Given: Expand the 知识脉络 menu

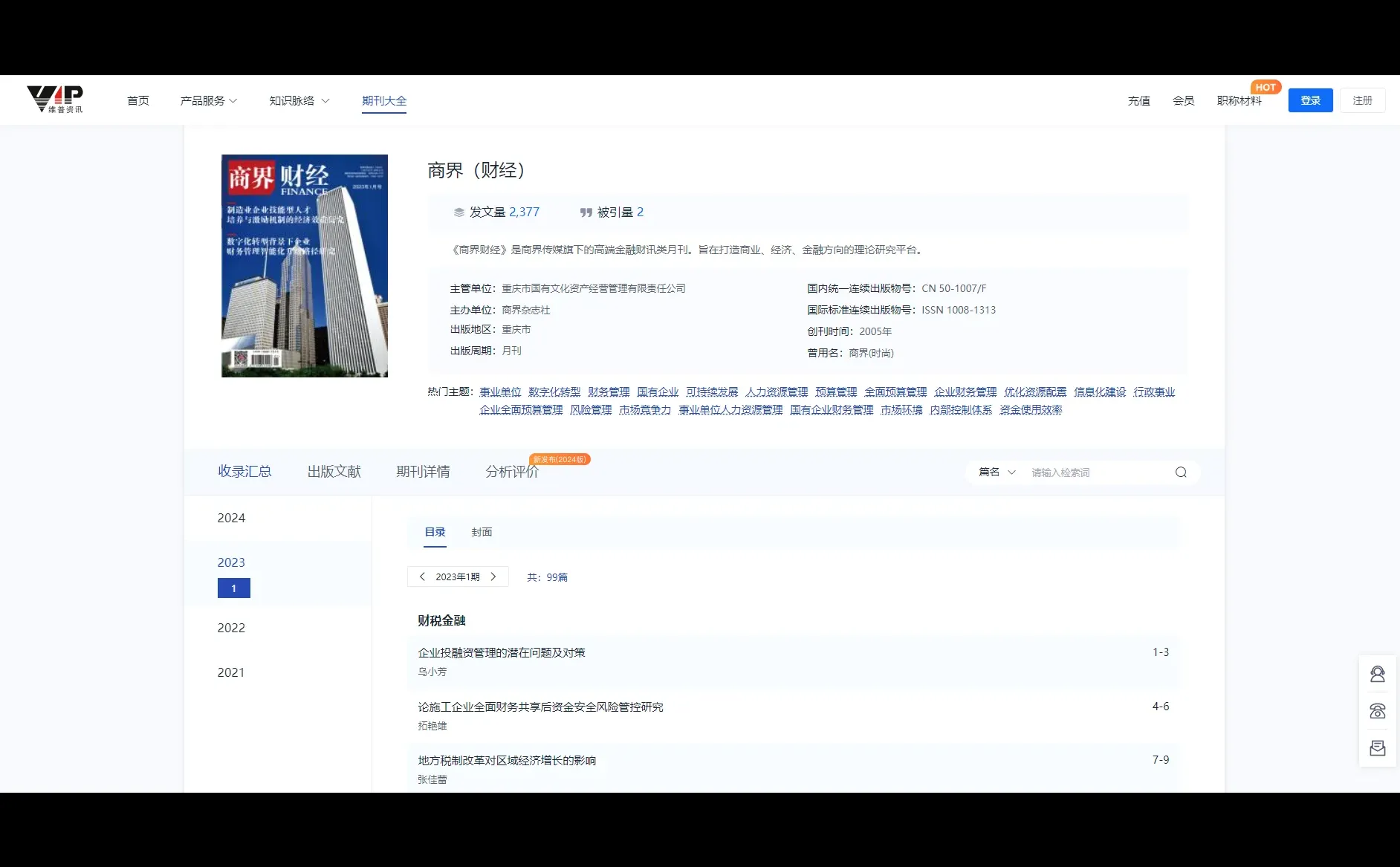Looking at the screenshot, I should tap(298, 100).
